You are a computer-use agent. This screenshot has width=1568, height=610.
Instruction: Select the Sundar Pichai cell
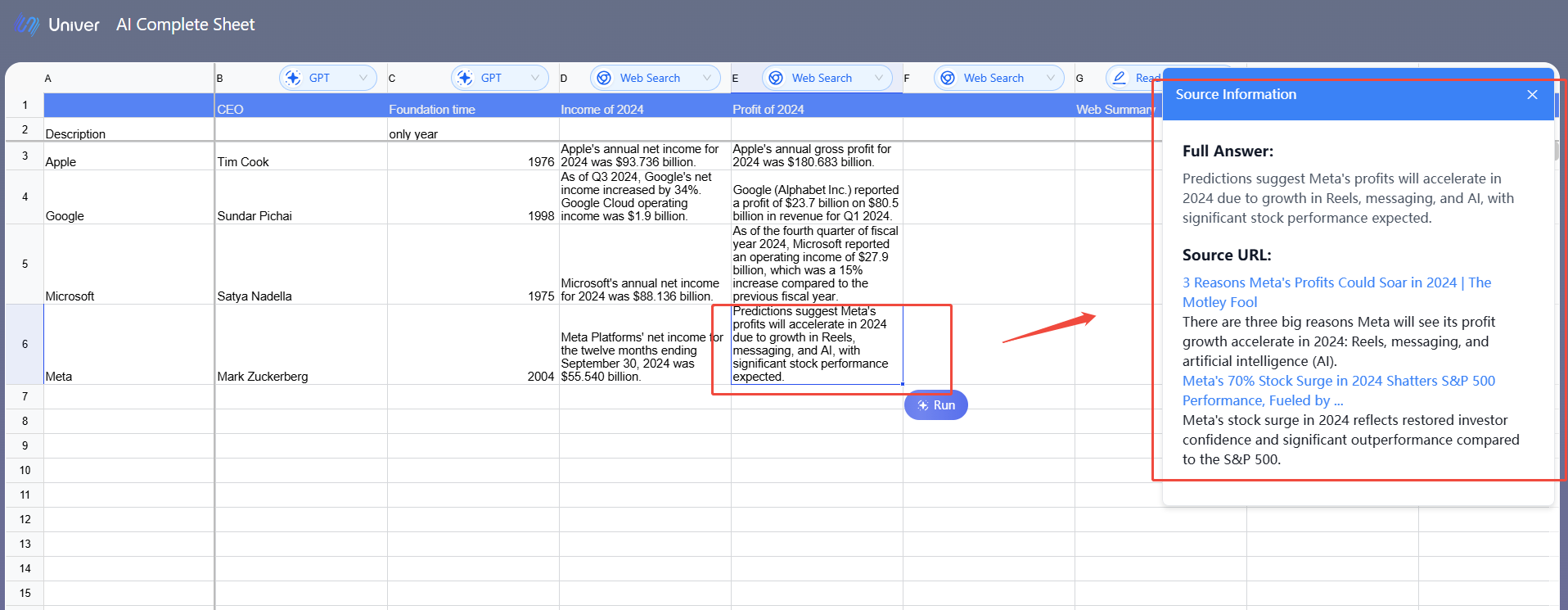pyautogui.click(x=301, y=197)
